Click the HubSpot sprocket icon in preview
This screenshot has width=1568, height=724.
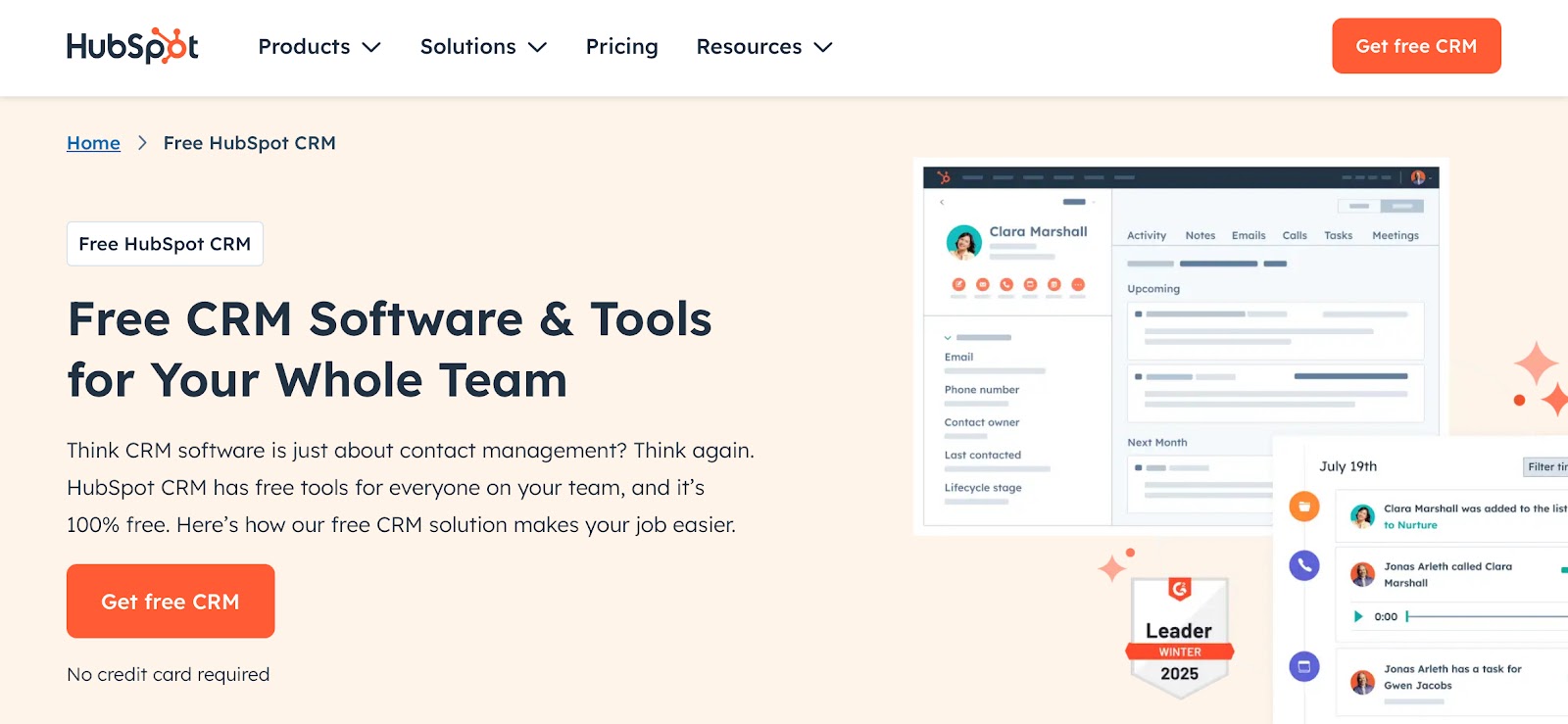click(x=944, y=177)
